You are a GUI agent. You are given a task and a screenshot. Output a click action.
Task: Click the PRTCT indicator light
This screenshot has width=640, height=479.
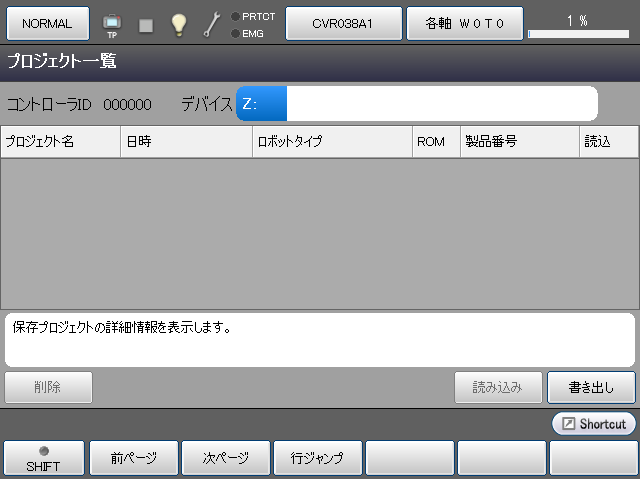235,16
